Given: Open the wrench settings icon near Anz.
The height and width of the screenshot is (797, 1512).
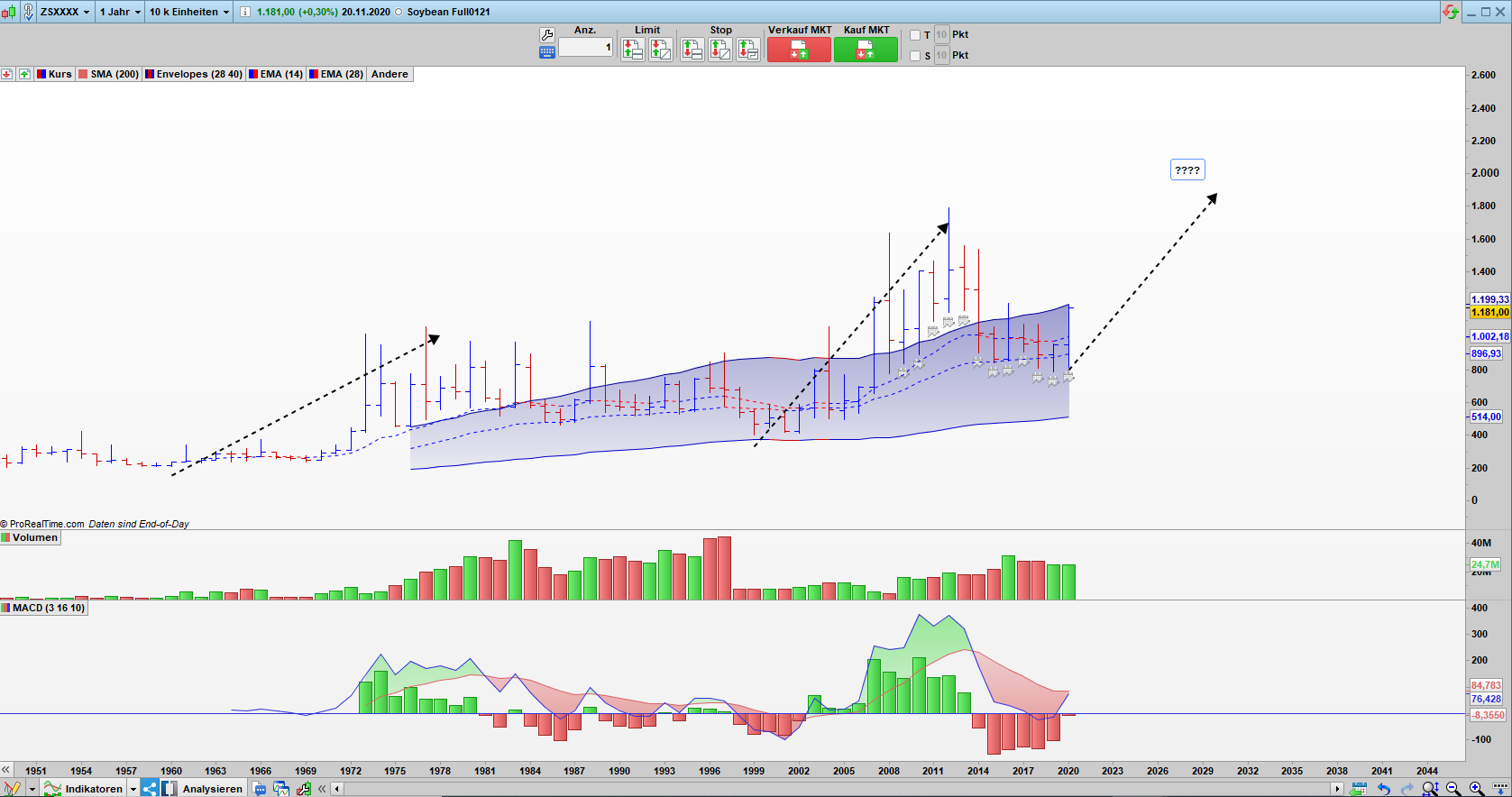Looking at the screenshot, I should click(546, 34).
